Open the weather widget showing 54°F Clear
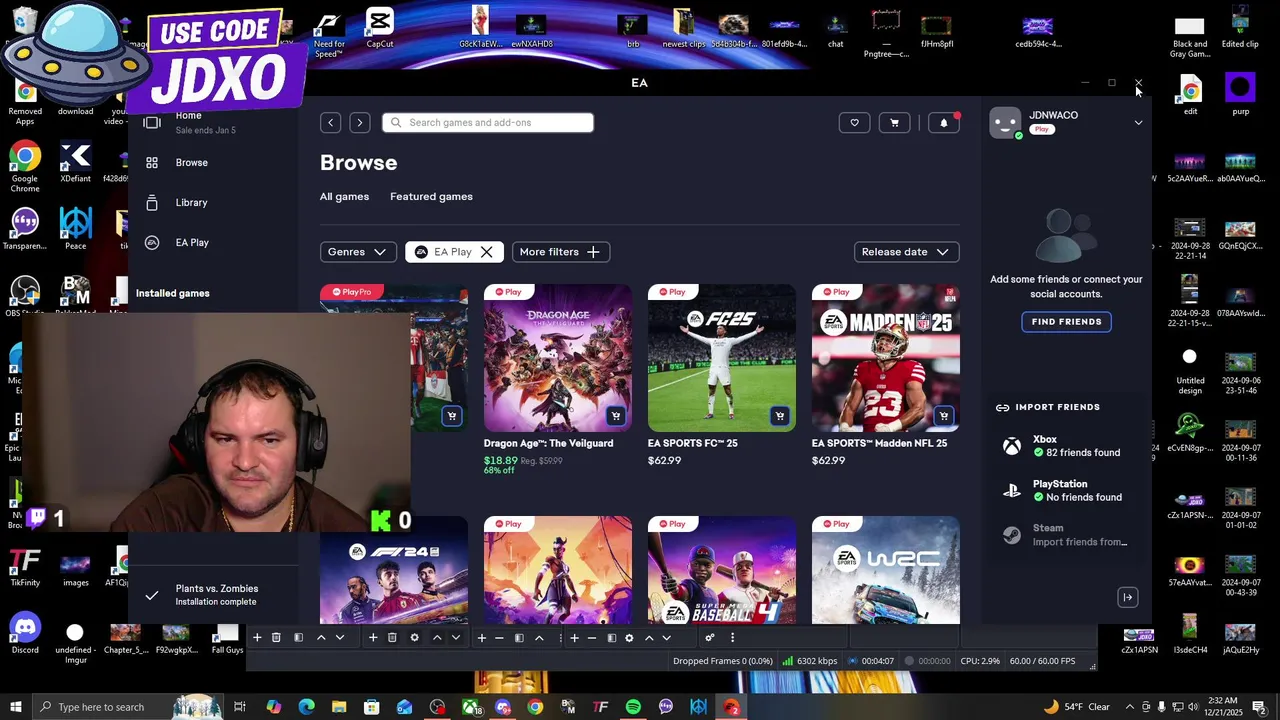 tap(1076, 707)
